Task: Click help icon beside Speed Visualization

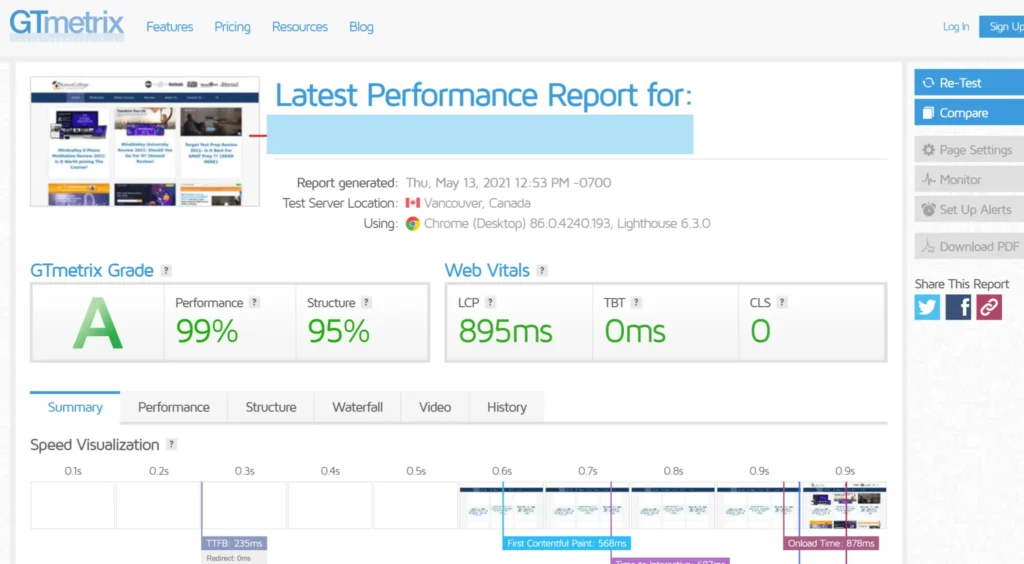Action: pos(172,445)
